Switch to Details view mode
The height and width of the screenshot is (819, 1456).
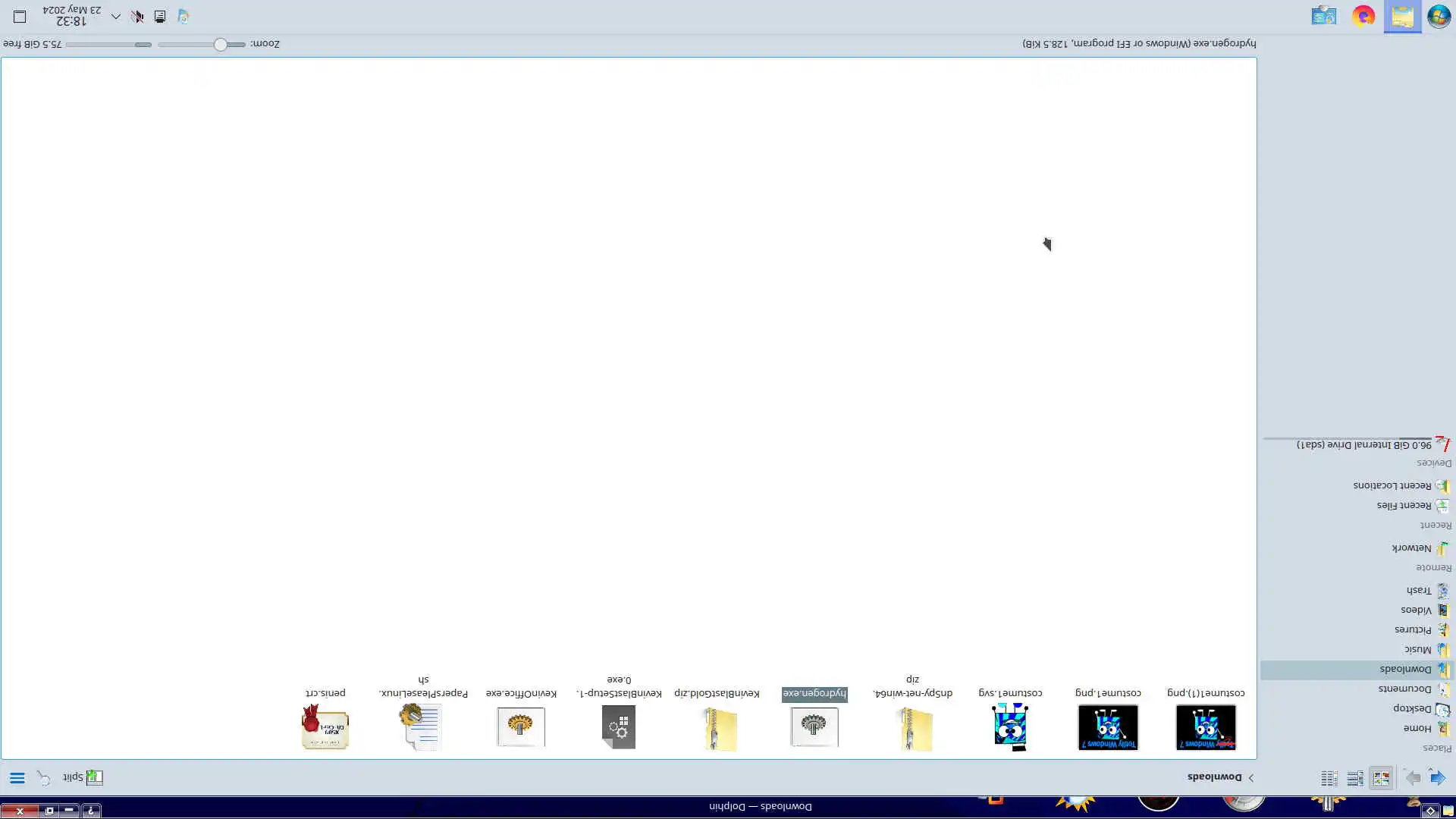1329,778
